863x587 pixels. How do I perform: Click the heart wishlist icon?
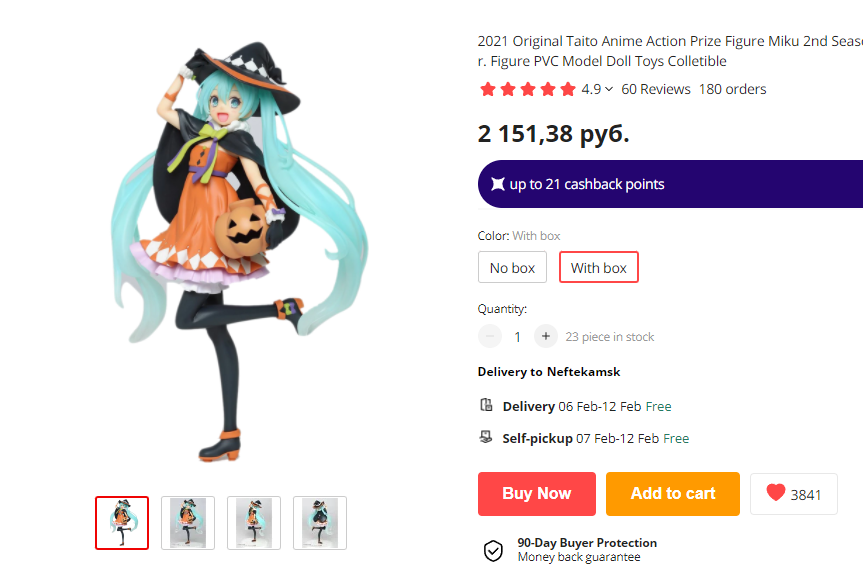tap(776, 493)
